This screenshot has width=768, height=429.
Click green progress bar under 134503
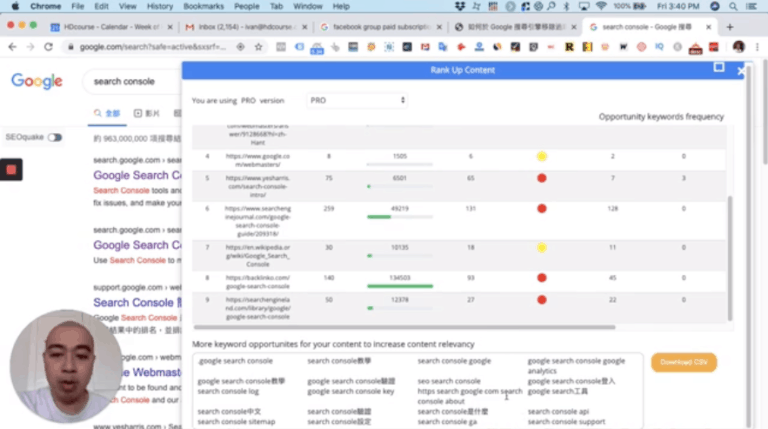pos(400,286)
